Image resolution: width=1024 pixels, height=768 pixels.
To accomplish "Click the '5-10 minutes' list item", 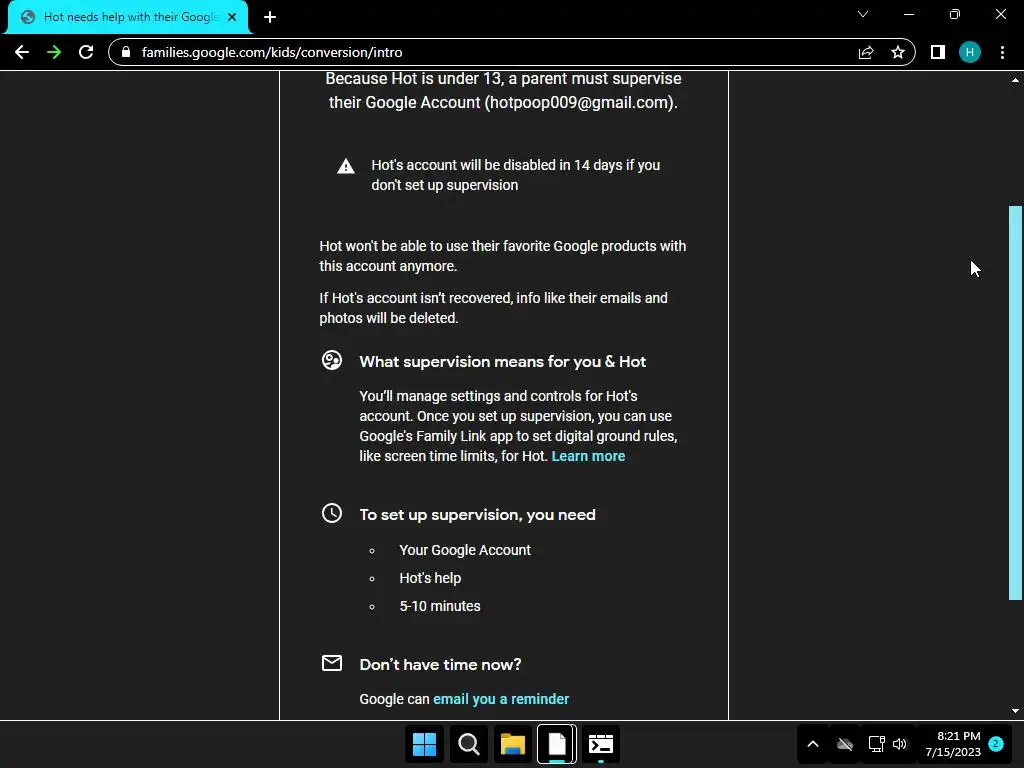I will point(440,606).
